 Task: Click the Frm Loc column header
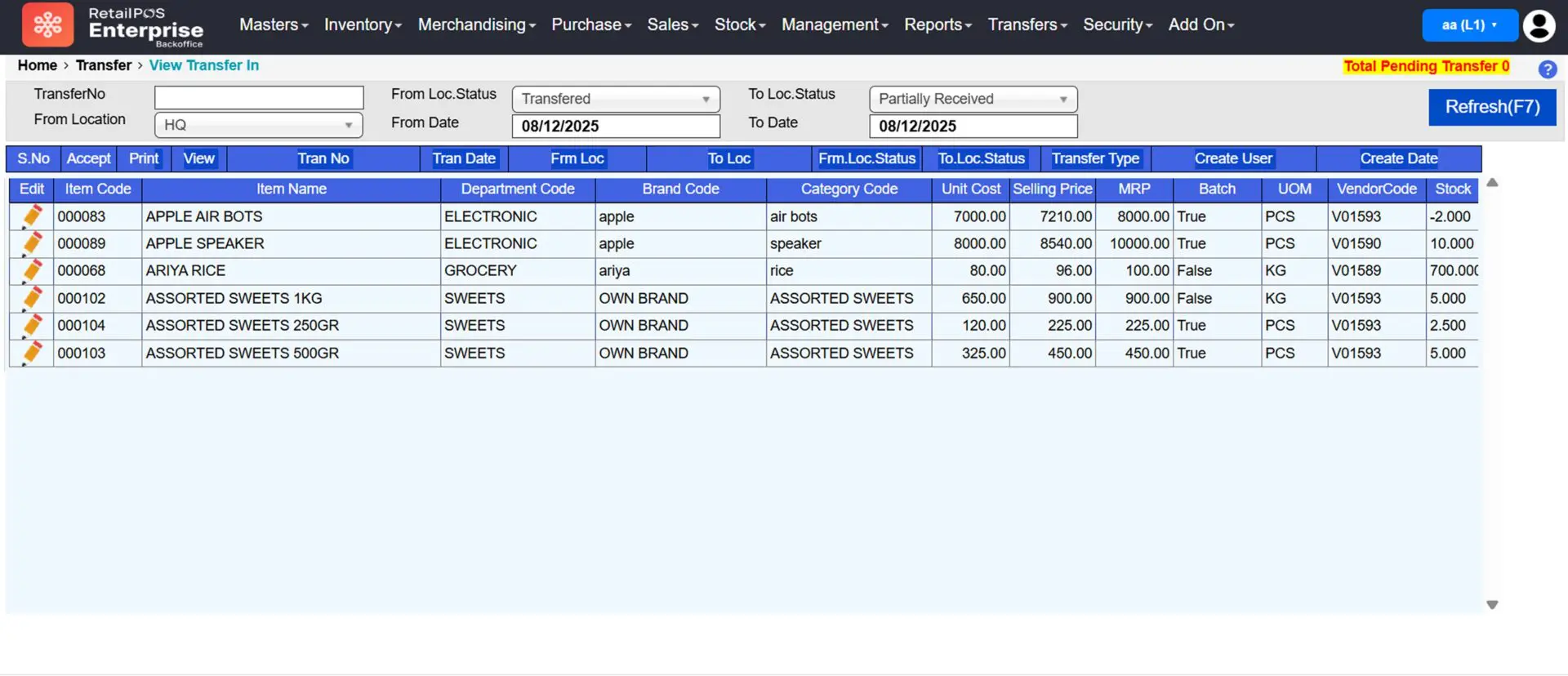click(577, 158)
